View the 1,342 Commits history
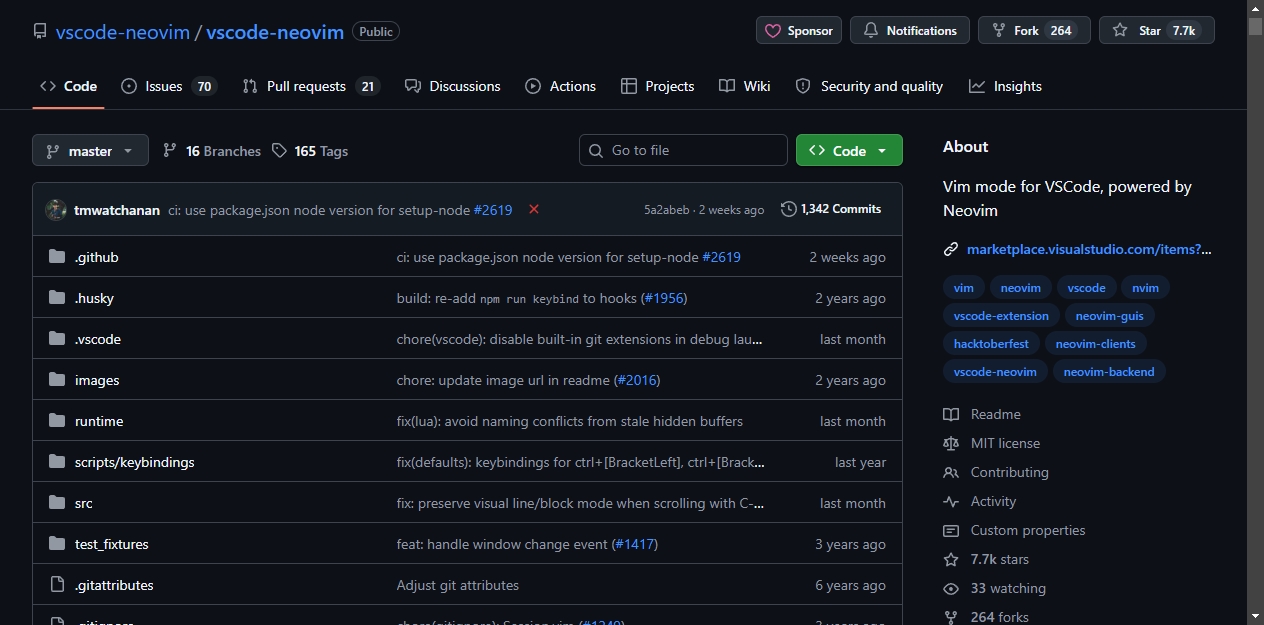 tap(832, 209)
